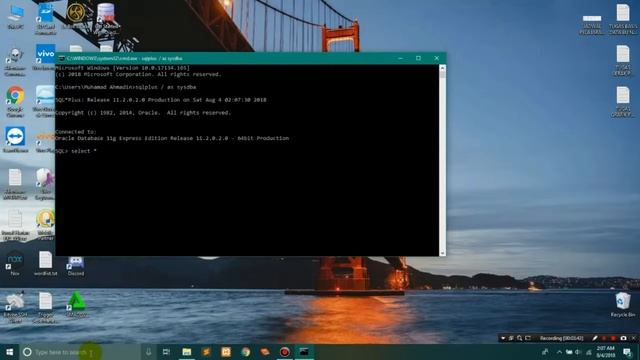
Task: Open the satellite dish SSH desktop shortcut
Action: (x=15, y=306)
